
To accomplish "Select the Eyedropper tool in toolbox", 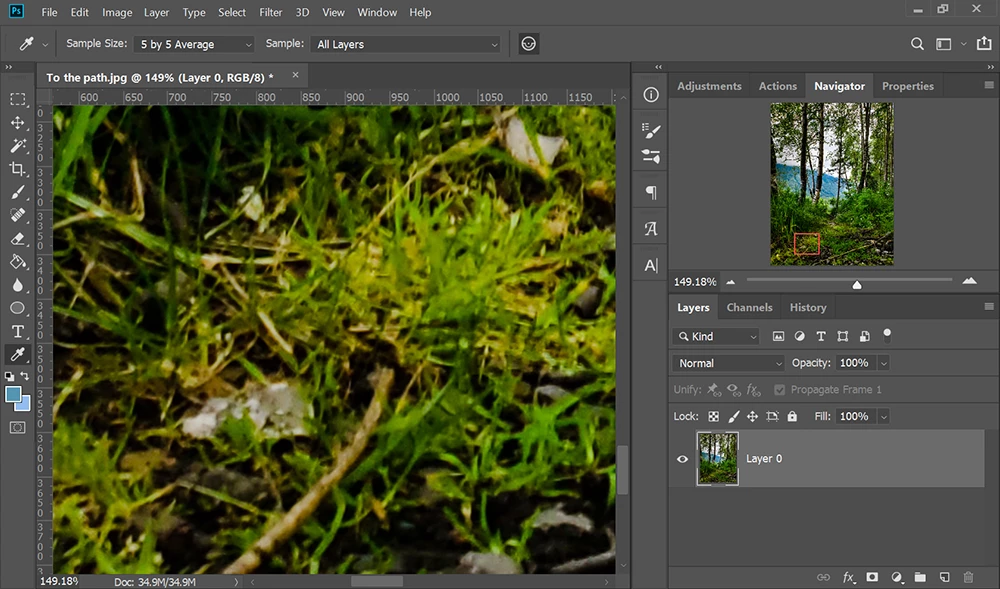I will [x=18, y=354].
